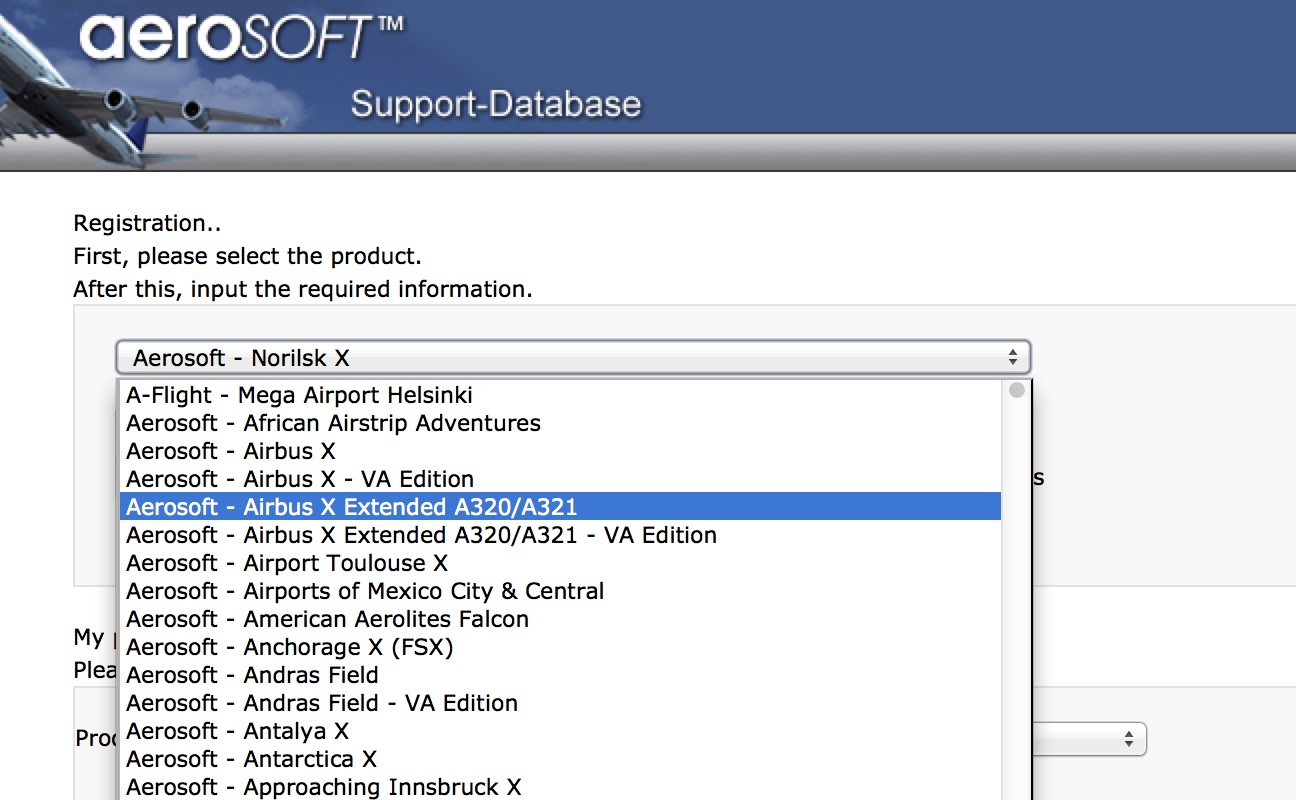The width and height of the screenshot is (1296, 800).
Task: Open the Aerosoft - Norilsk X product dropdown
Action: pyautogui.click(x=573, y=358)
